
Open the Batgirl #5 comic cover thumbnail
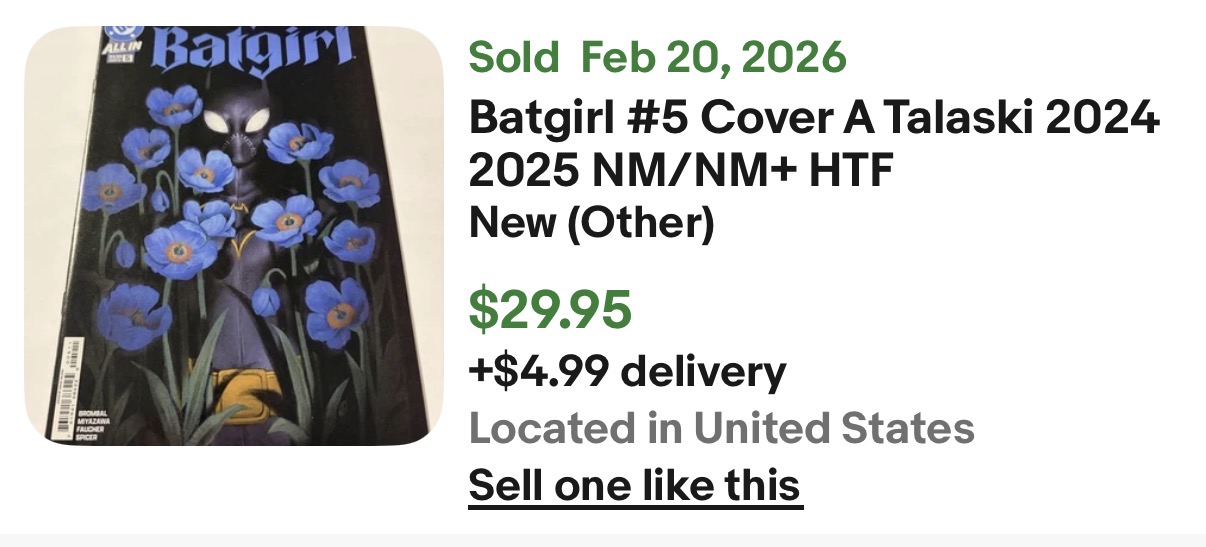tap(233, 235)
